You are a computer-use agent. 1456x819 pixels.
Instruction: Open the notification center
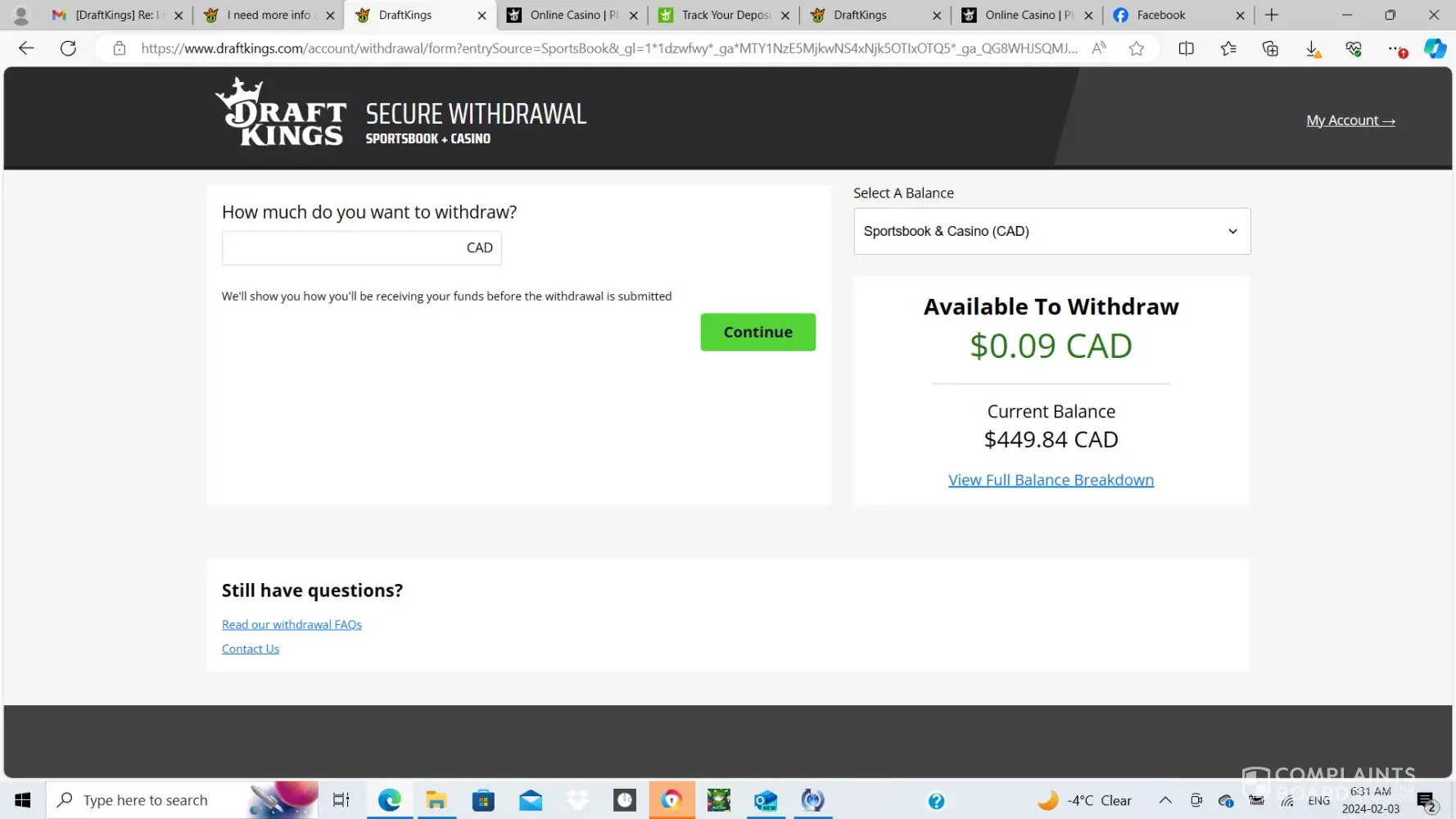click(x=1426, y=801)
